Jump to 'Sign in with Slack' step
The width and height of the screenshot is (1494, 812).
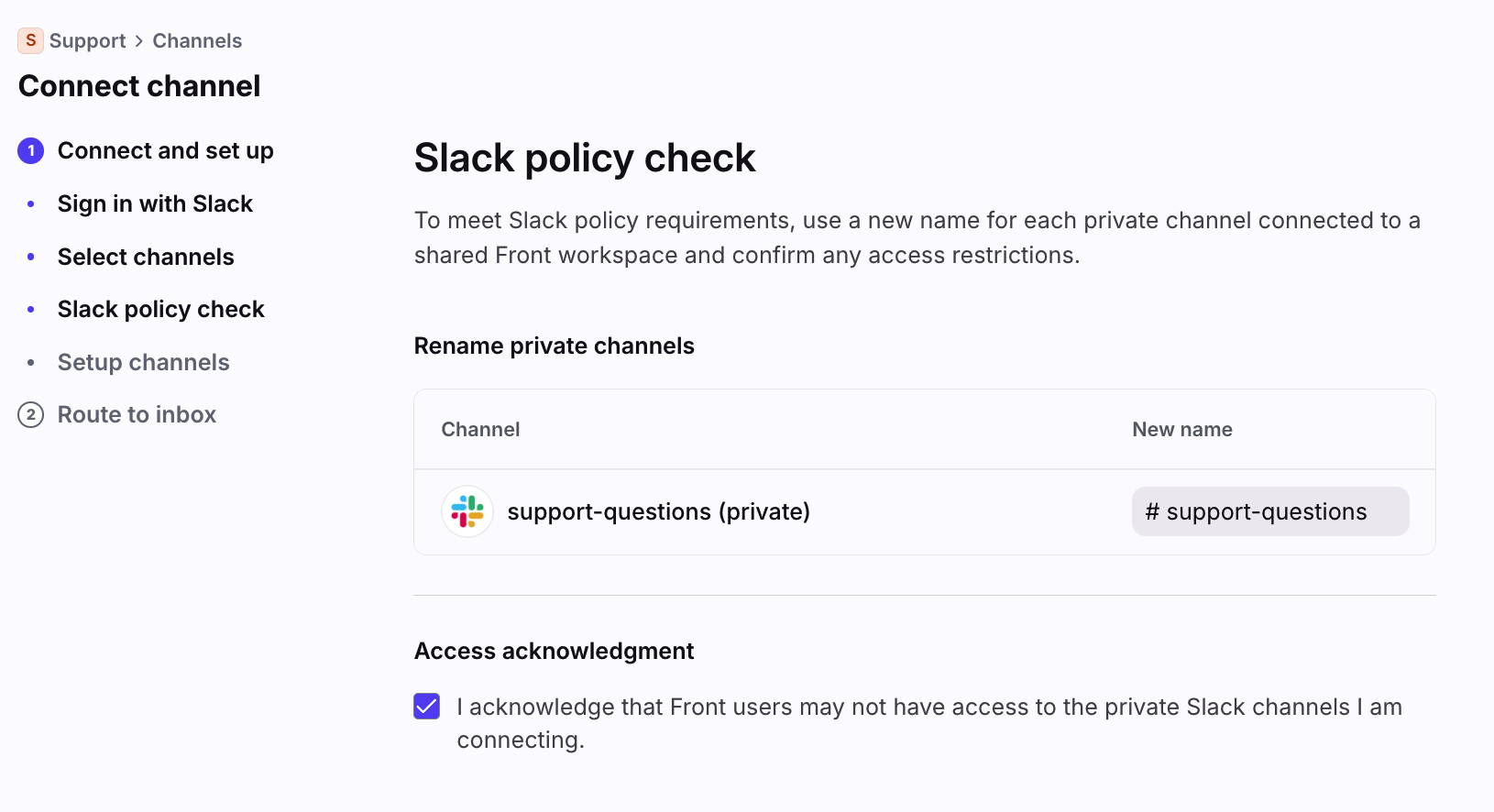[155, 204]
